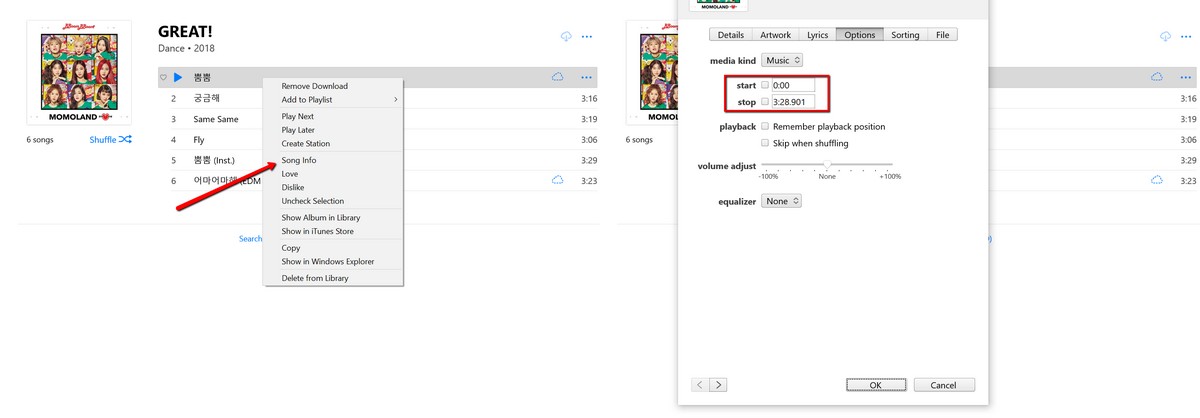The image size is (1200, 418).
Task: Click the Shuffle crossed-arrows icon
Action: (x=125, y=139)
